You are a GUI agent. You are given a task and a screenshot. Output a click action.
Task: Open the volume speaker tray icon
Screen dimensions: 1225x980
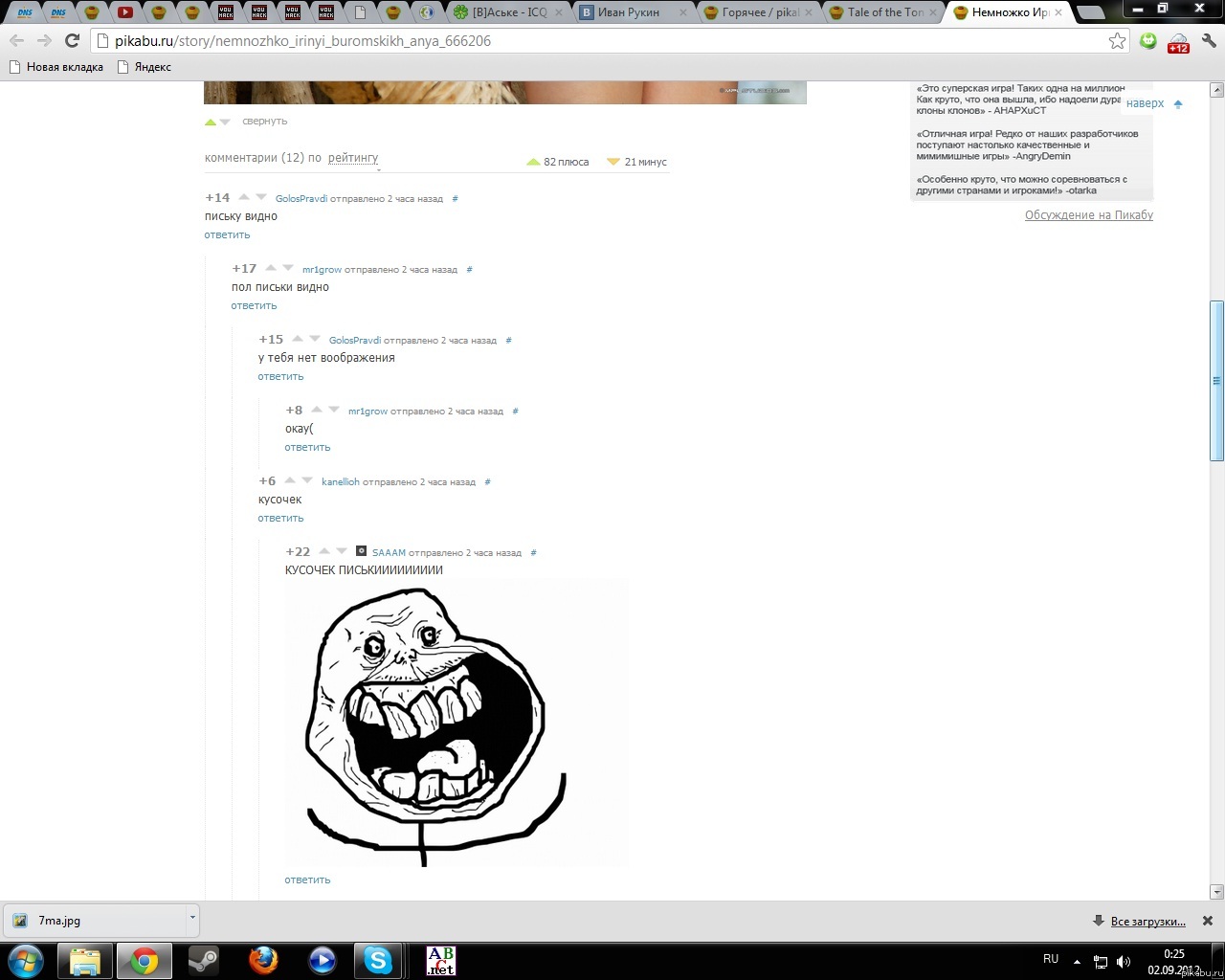[x=1124, y=962]
